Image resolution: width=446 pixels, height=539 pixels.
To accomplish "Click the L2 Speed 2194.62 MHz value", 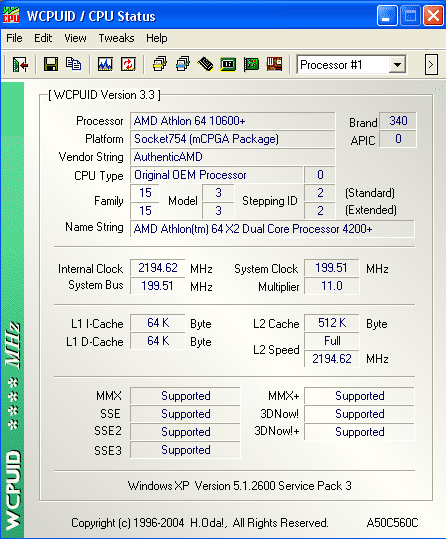I will 331,359.
